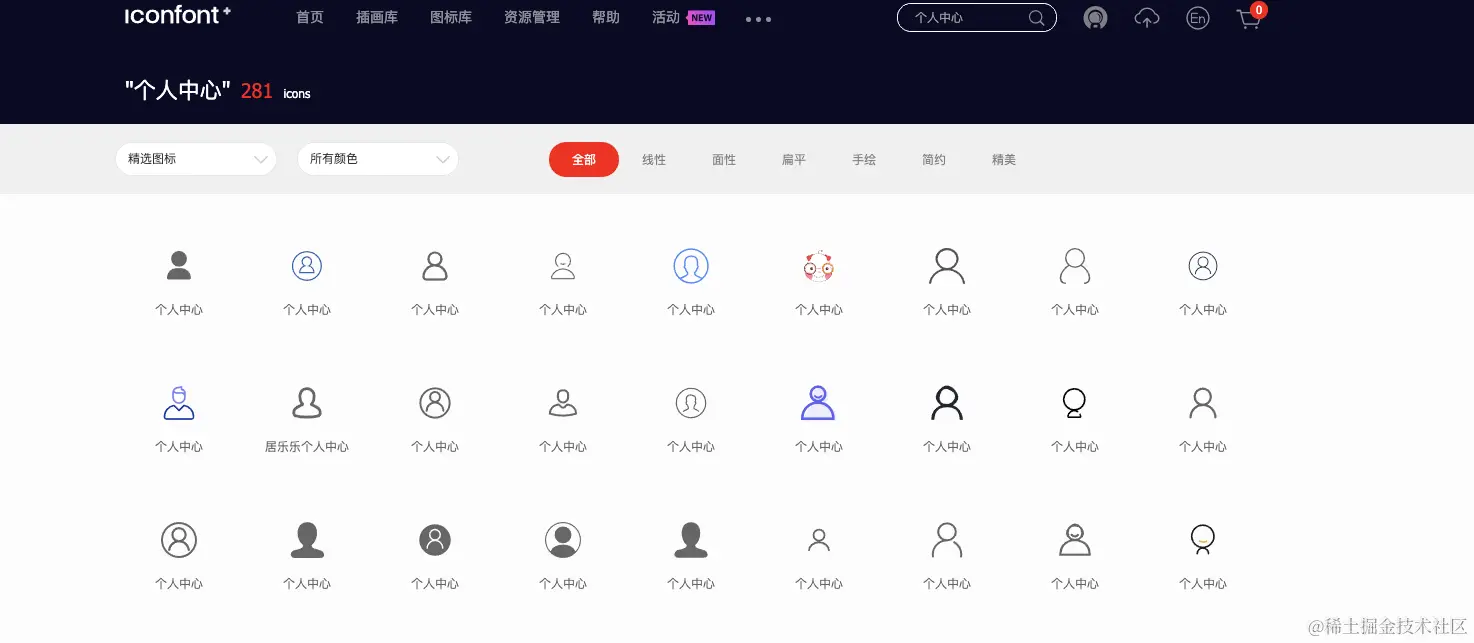Switch language with the En icon
1474x643 pixels.
point(1197,18)
